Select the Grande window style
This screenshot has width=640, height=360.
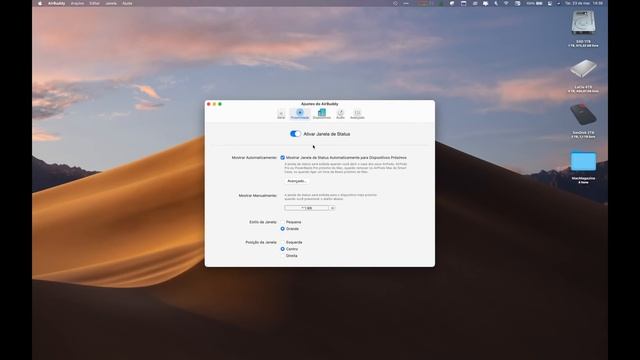pos(282,229)
